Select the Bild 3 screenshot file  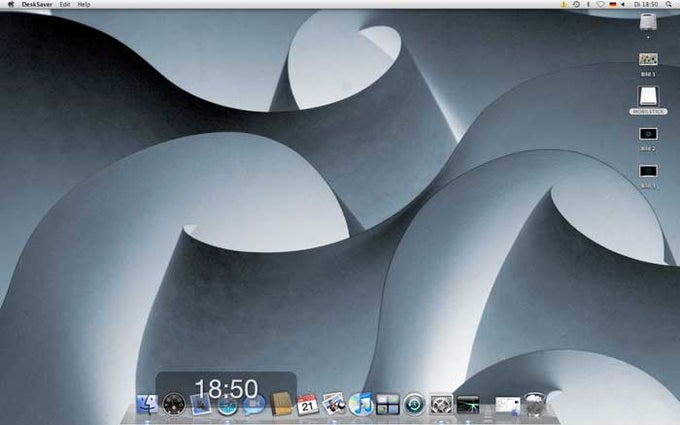[648, 171]
